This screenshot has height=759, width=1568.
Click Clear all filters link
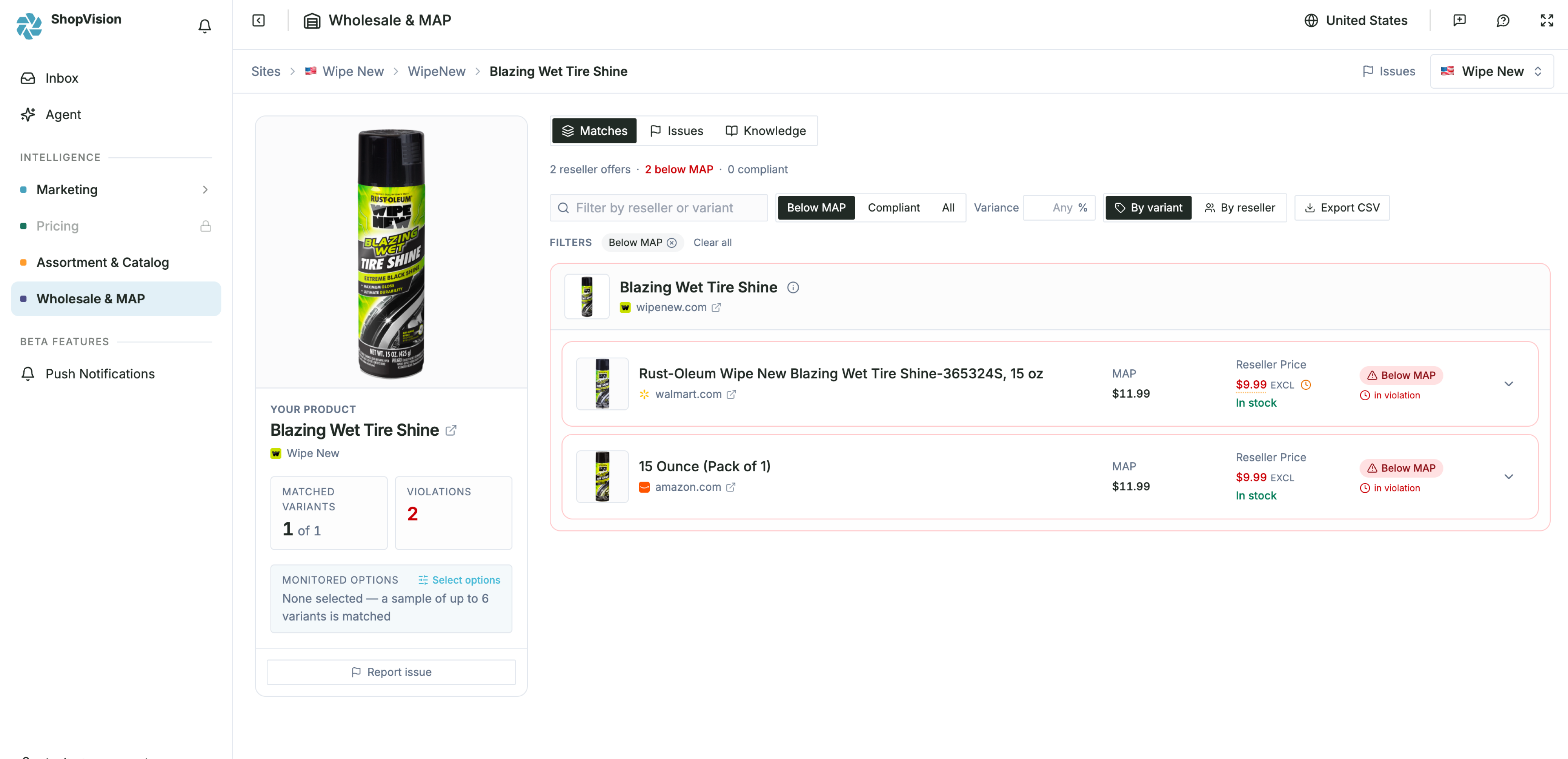click(712, 243)
